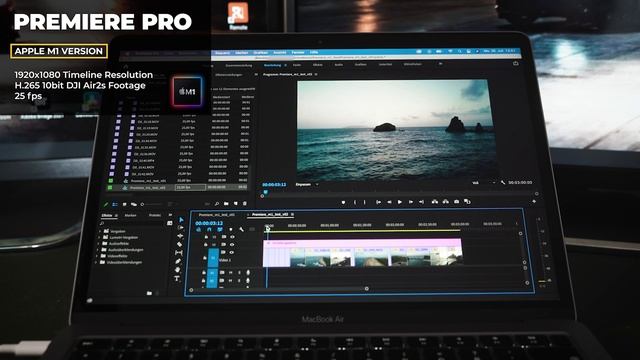
Task: Toggle nest sequence insert mode icon
Action: coord(198,230)
